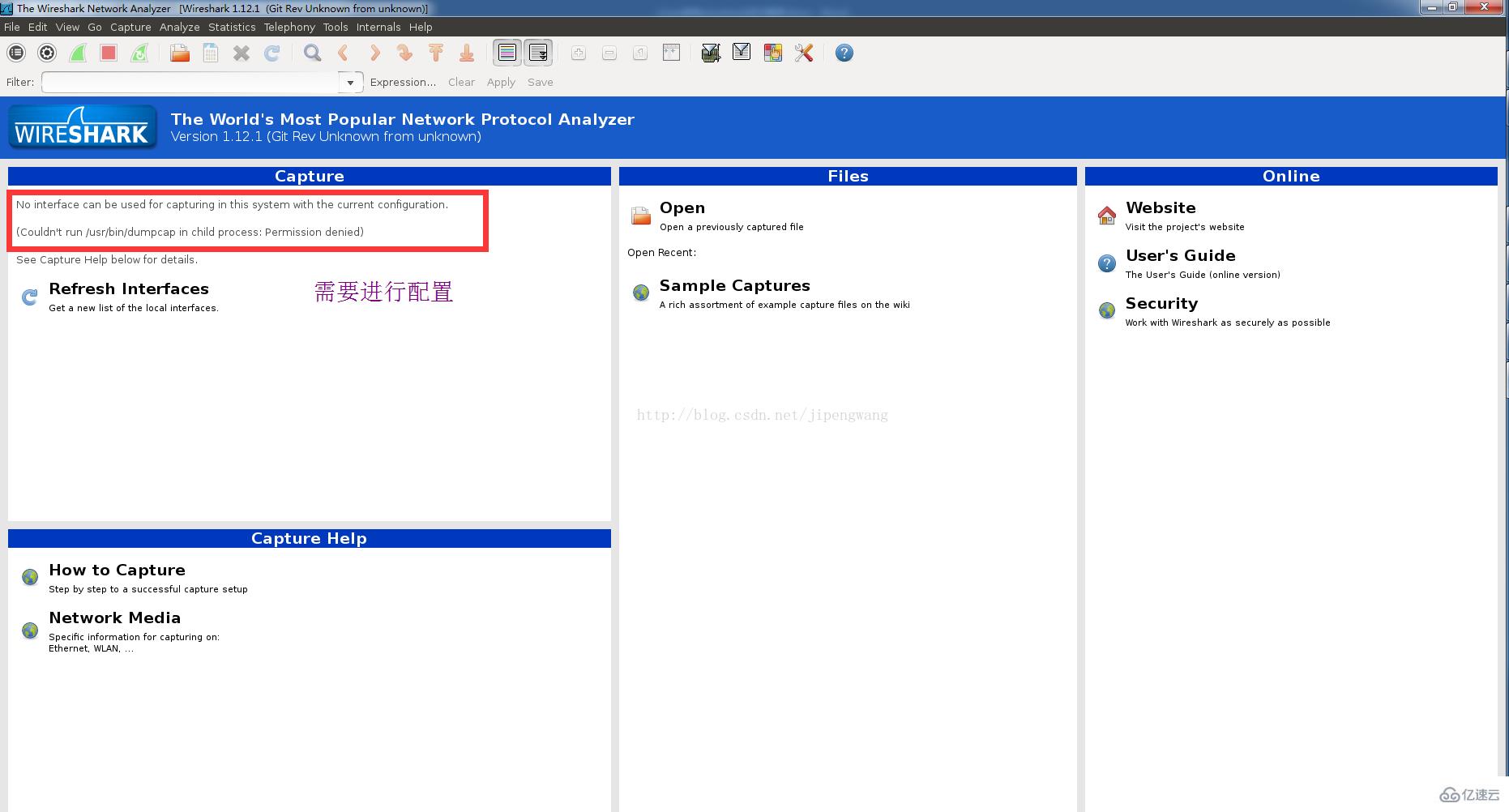Apply the display filter
The width and height of the screenshot is (1509, 812).
pos(501,82)
